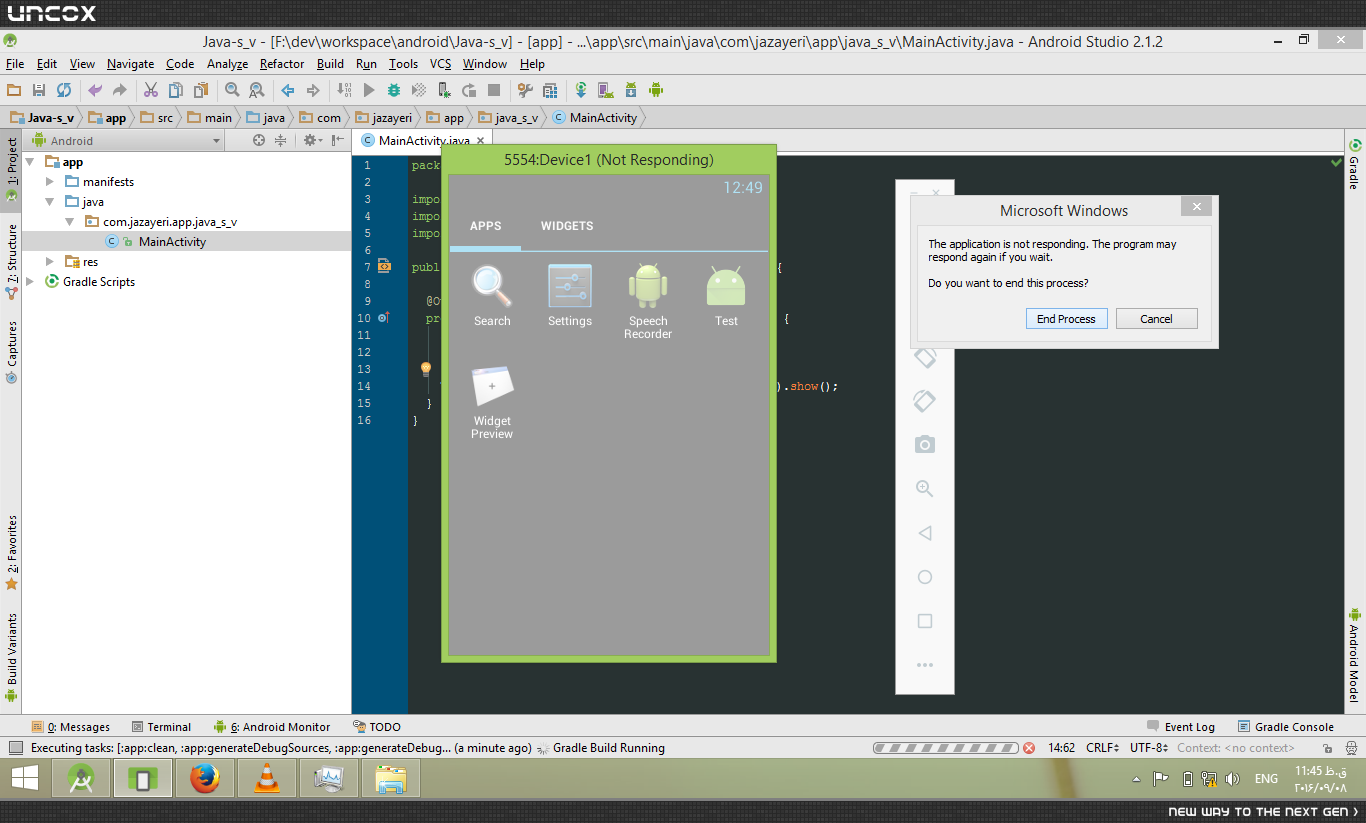Click the emulator Overview square button
Viewport: 1366px width, 823px height.
[925, 621]
